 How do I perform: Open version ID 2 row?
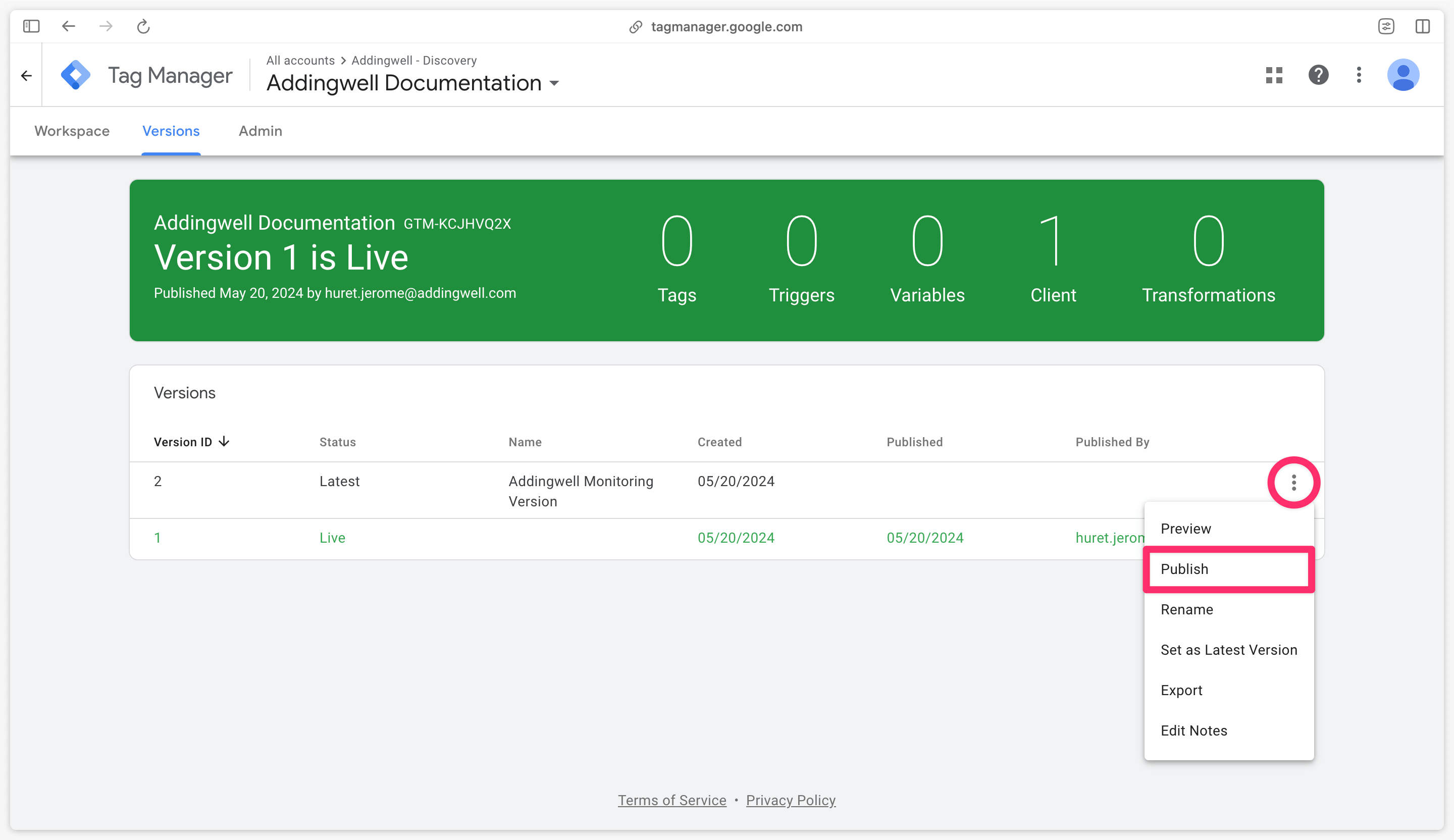(x=726, y=490)
